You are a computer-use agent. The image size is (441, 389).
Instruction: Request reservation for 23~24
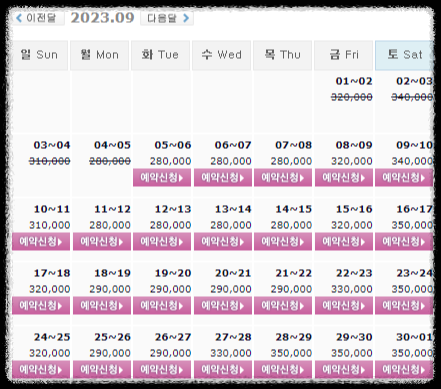point(404,305)
